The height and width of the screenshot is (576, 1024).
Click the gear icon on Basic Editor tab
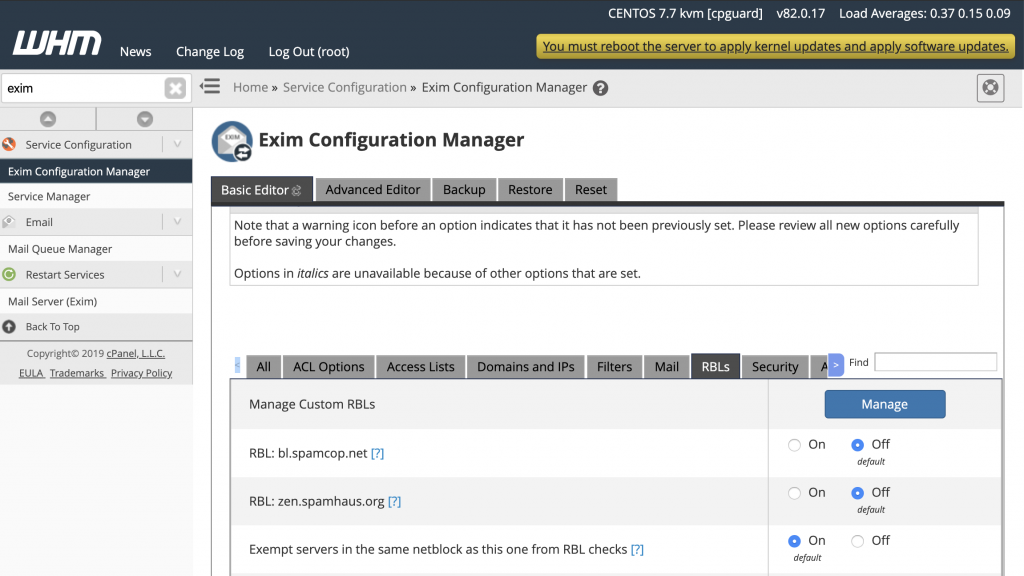pos(296,191)
